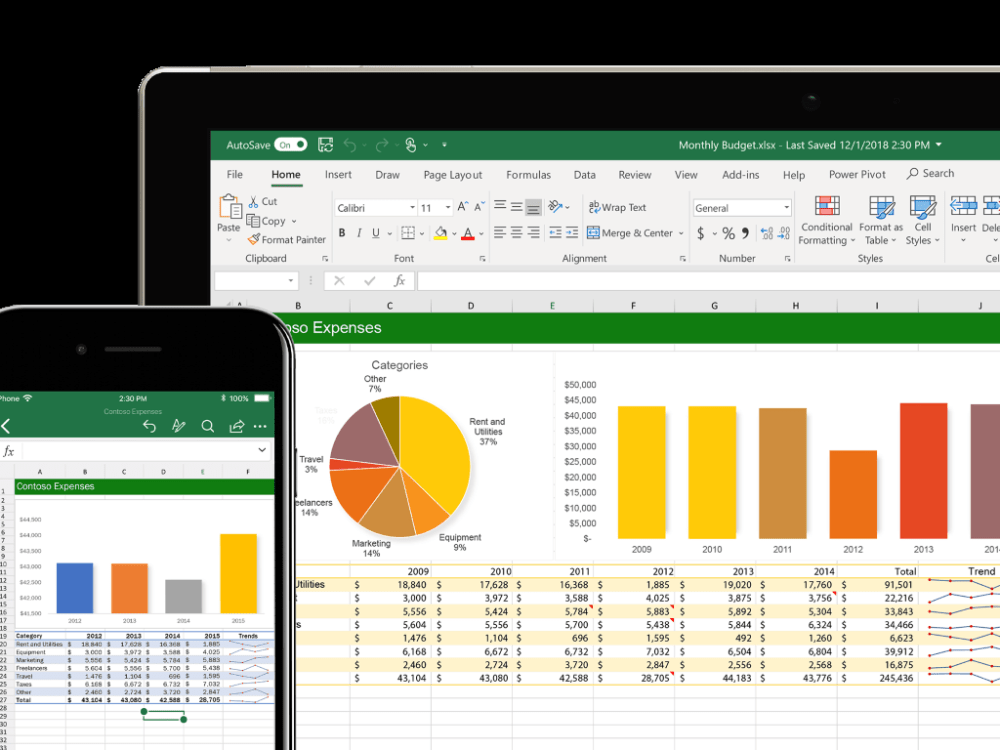Click the Fill Color yellow bucket
Viewport: 1000px width, 750px height.
(x=441, y=233)
